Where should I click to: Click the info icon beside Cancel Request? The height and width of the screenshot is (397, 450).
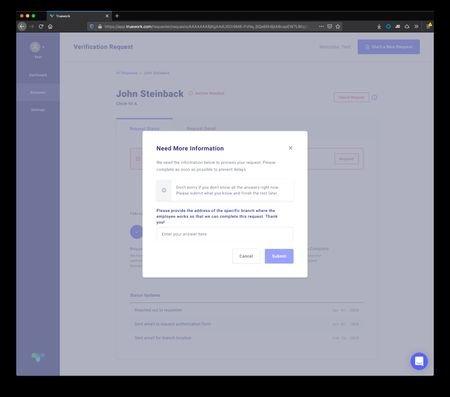point(374,98)
